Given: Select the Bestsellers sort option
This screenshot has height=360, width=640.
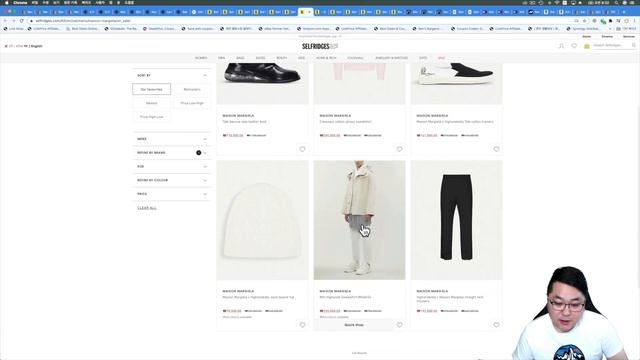Looking at the screenshot, I should 192,89.
